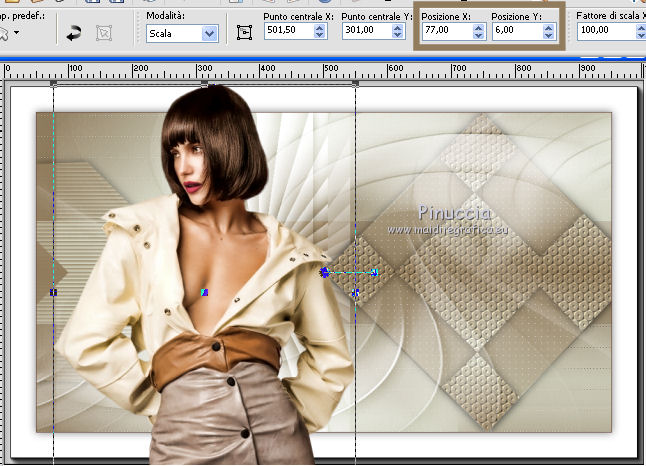Screen dimensions: 646x466
Task: Decrease Punto centrale Y with down arrow
Action: pyautogui.click(x=398, y=35)
